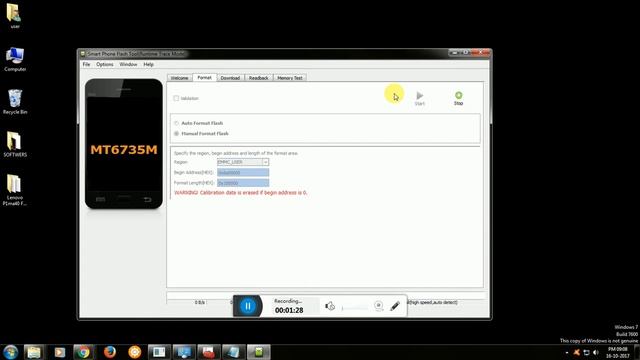
Task: Click the green flash tool taskbar icon
Action: coord(258,352)
